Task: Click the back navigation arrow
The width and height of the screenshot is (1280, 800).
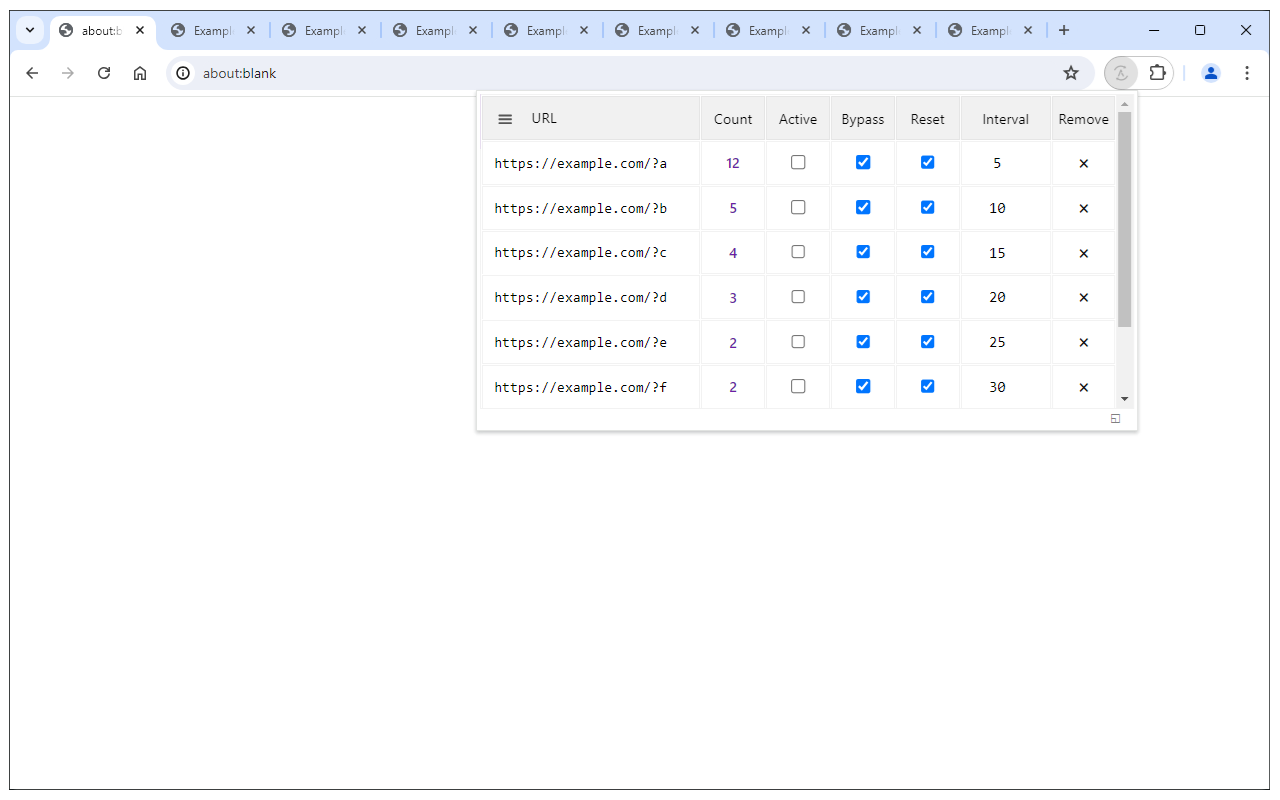Action: pyautogui.click(x=32, y=73)
